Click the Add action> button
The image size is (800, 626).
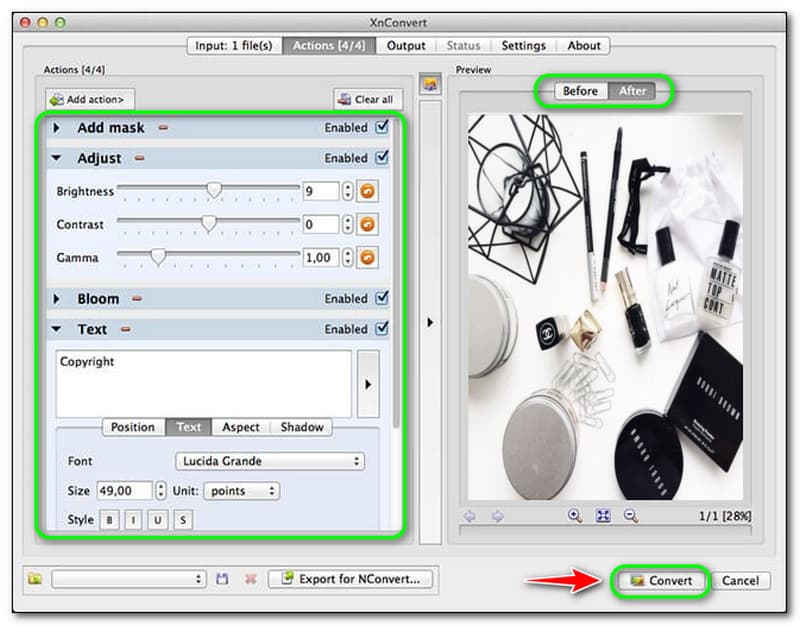[x=90, y=99]
